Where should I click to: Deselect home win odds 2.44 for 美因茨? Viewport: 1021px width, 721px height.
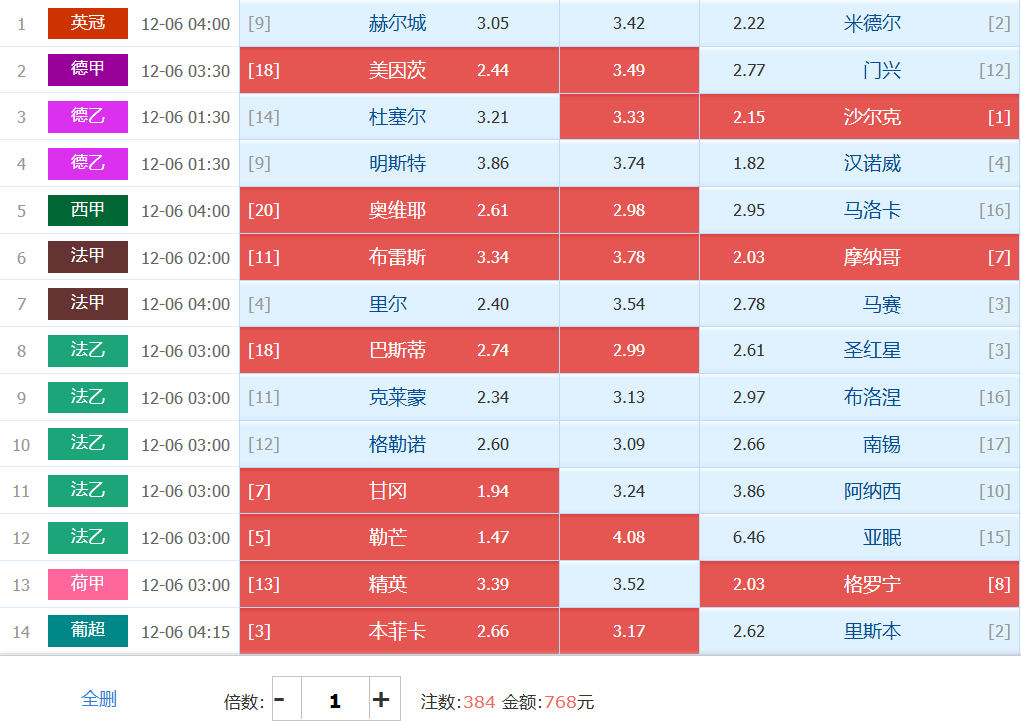(399, 70)
